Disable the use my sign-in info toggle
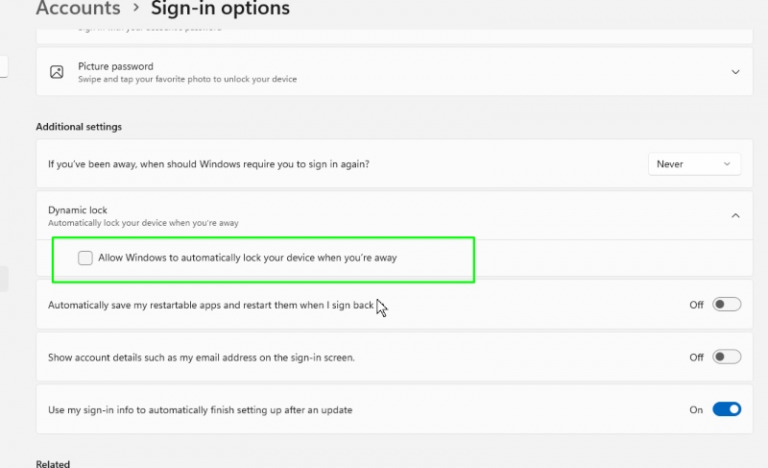 pyautogui.click(x=726, y=409)
